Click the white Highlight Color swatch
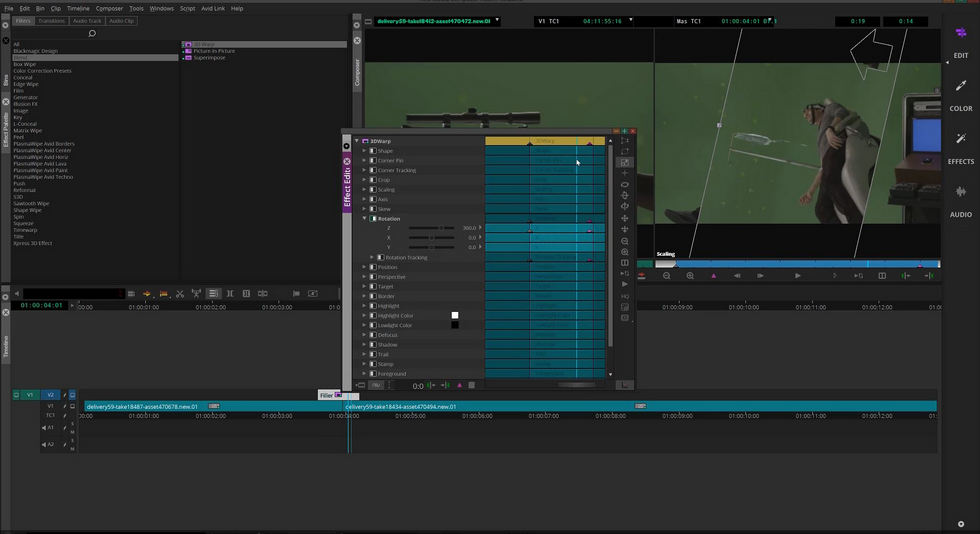Screen dimensions: 980x534 pos(454,315)
